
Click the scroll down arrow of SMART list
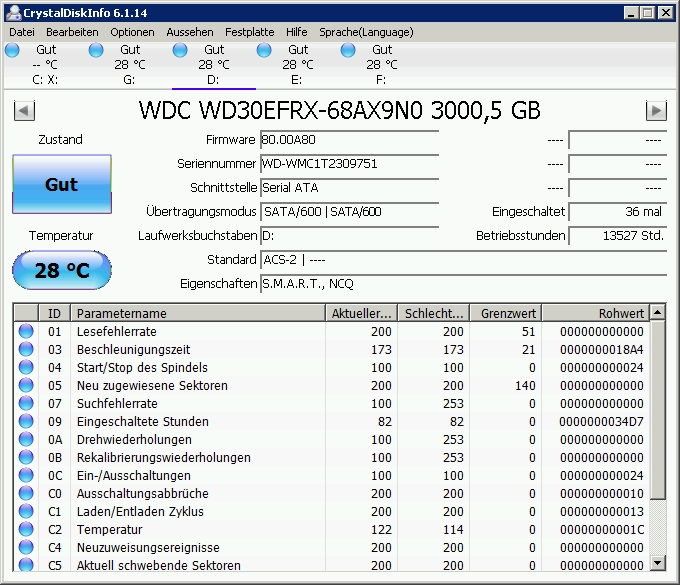pyautogui.click(x=658, y=563)
